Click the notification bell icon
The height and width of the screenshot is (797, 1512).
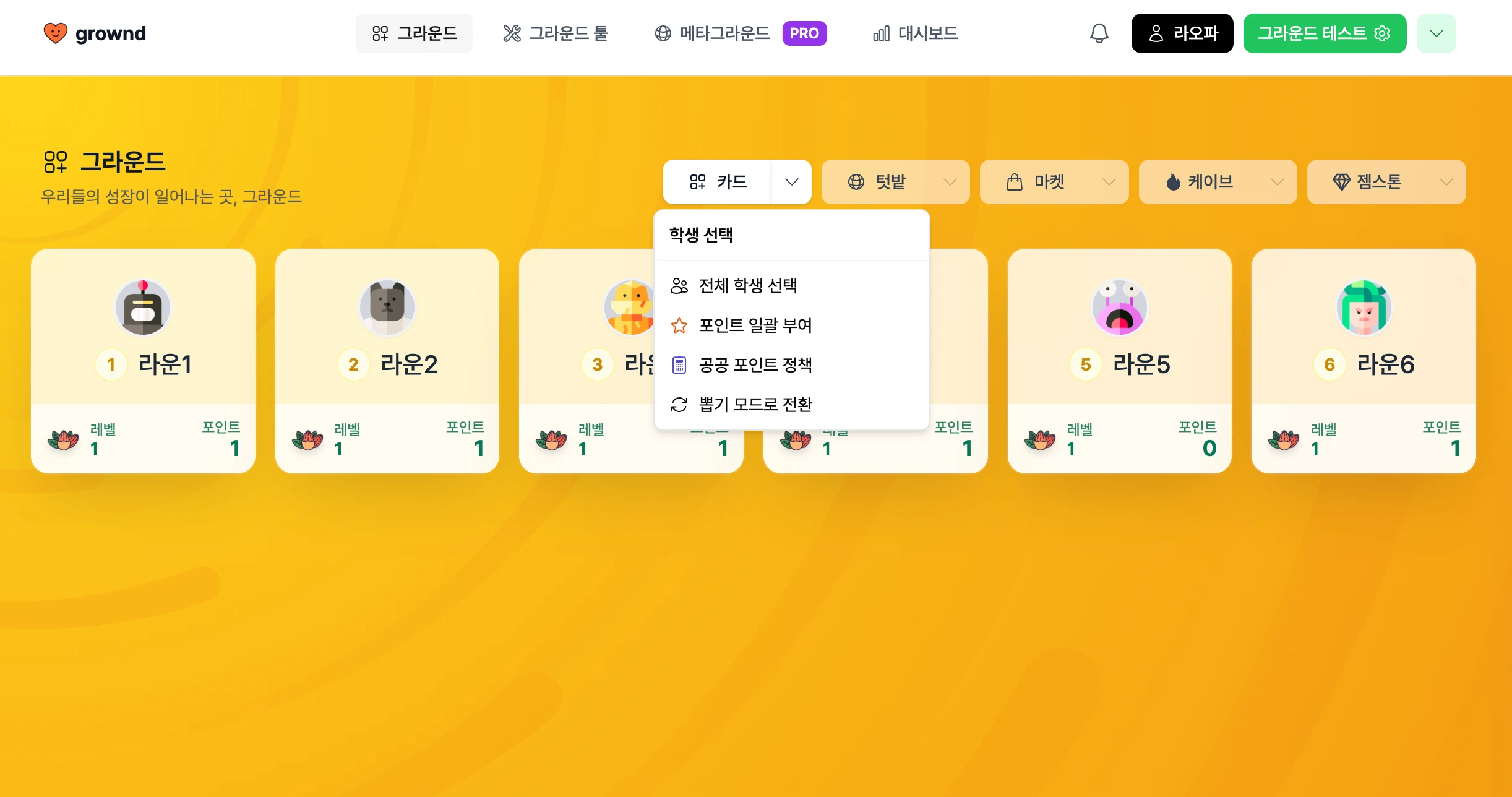click(1099, 33)
